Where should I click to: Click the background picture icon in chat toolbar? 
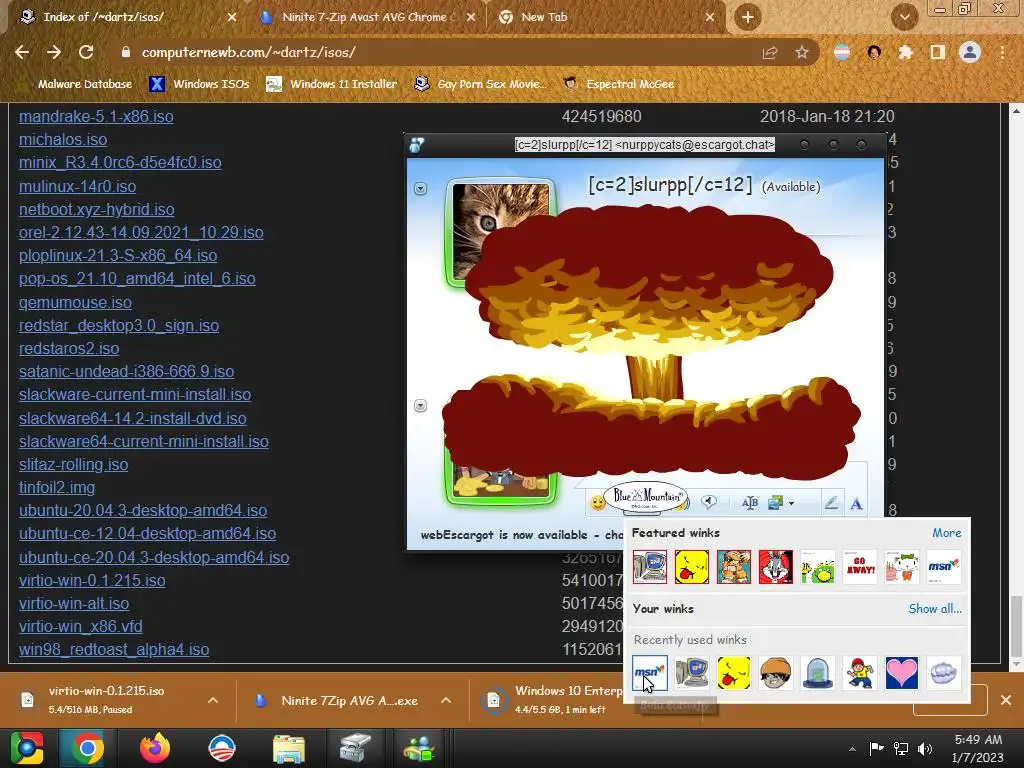[775, 502]
